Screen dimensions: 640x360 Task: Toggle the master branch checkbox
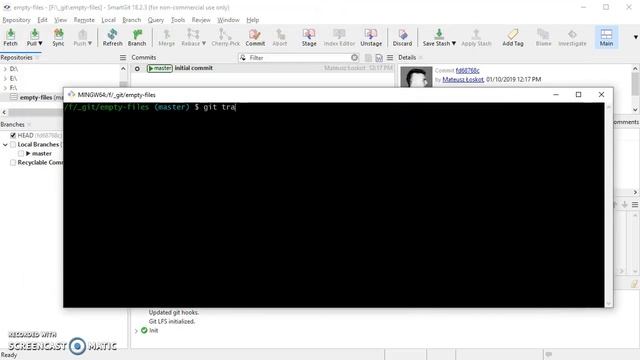[21, 153]
